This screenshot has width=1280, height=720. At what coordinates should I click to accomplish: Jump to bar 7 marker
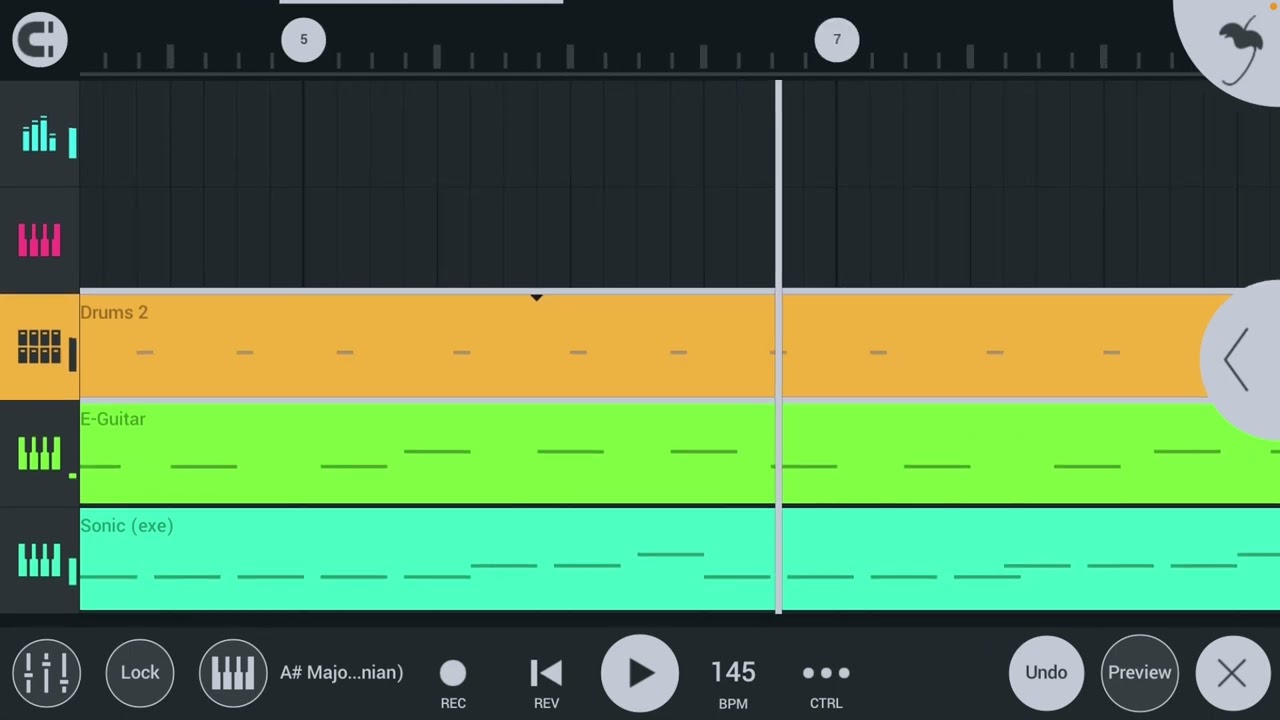[837, 40]
